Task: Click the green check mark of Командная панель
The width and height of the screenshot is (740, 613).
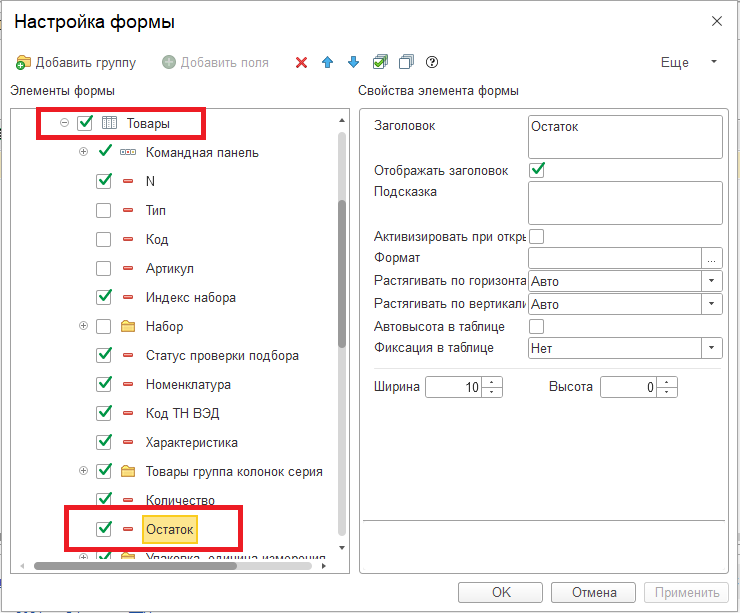Action: (x=105, y=151)
